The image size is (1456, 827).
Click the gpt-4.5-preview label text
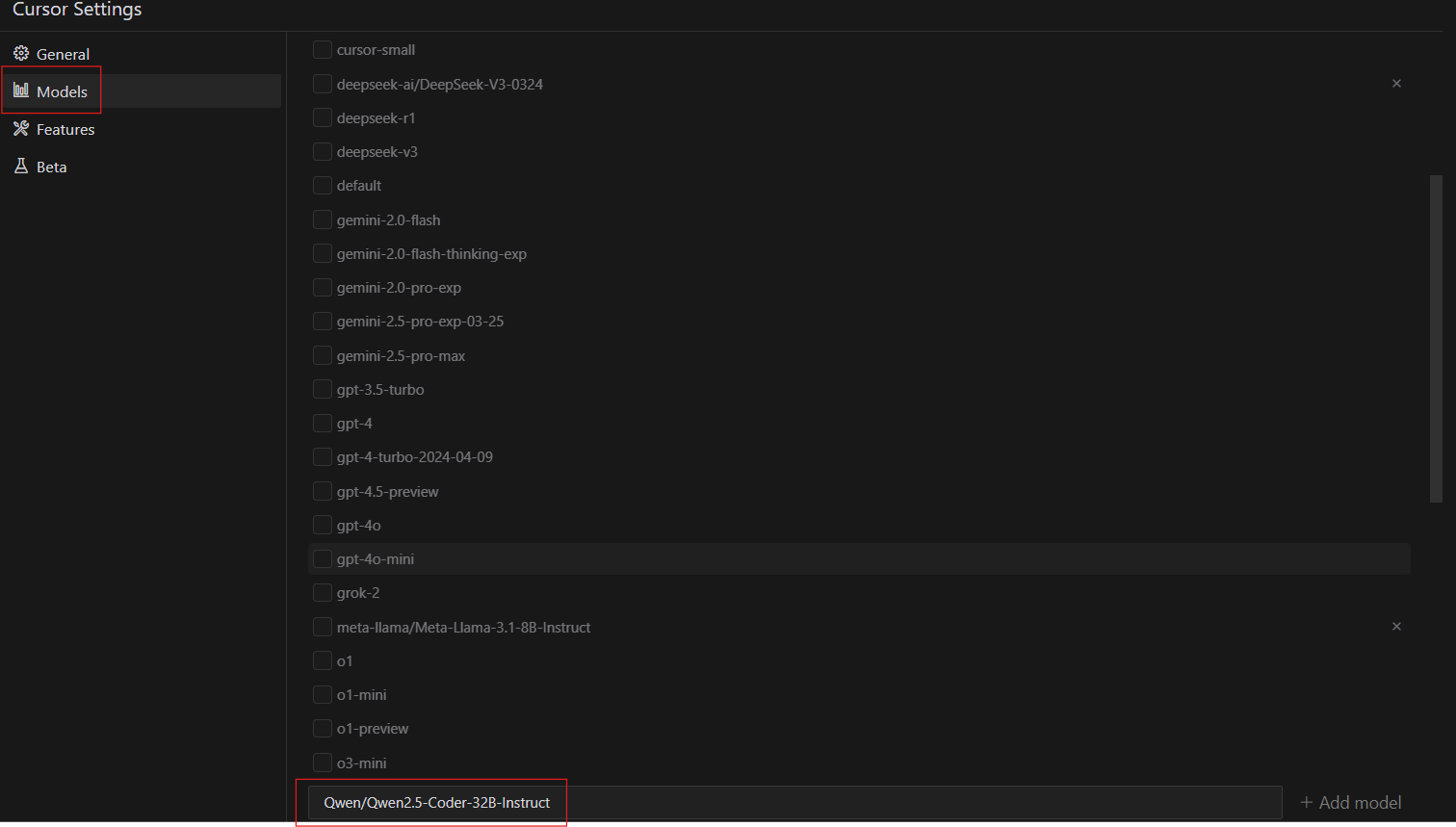[387, 491]
